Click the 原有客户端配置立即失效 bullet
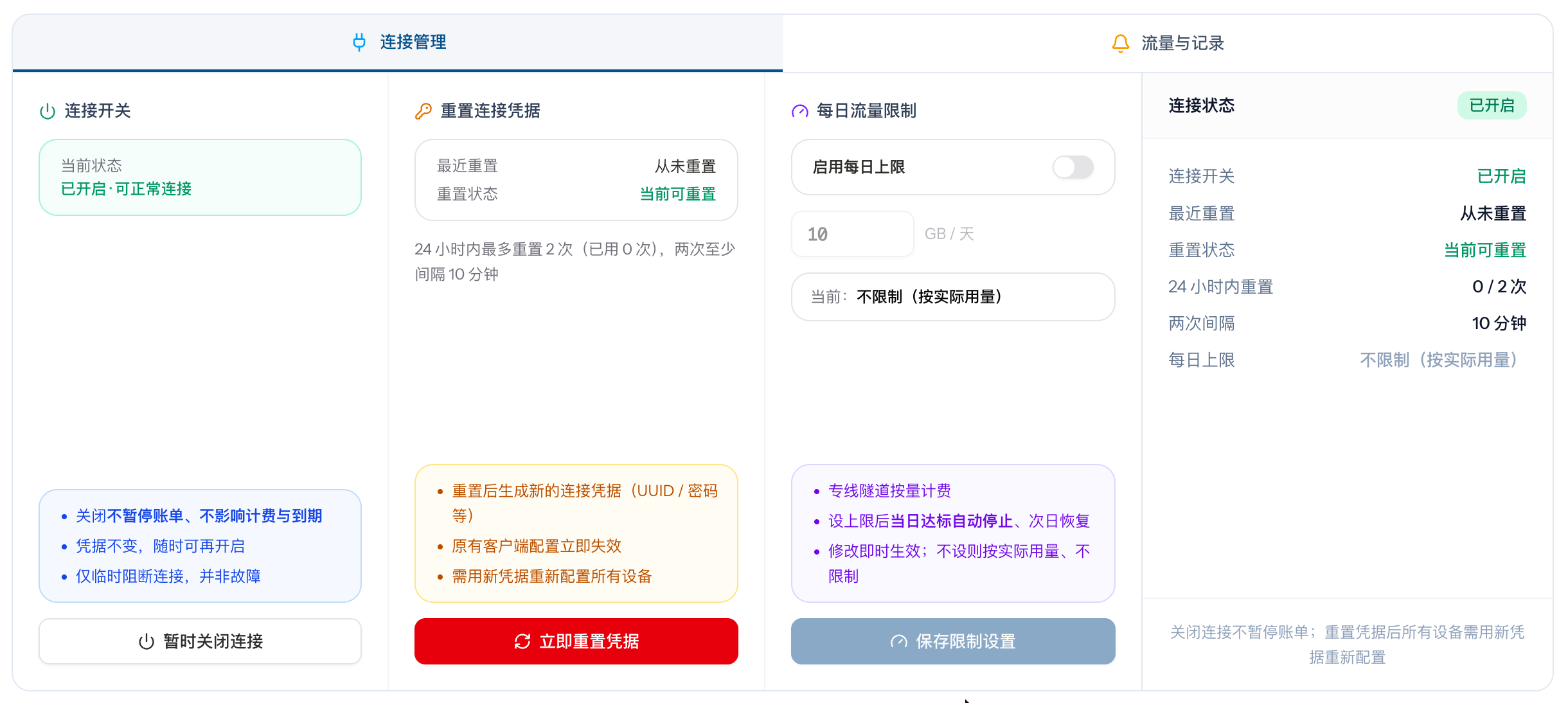Image resolution: width=1568 pixels, height=703 pixels. click(x=537, y=546)
